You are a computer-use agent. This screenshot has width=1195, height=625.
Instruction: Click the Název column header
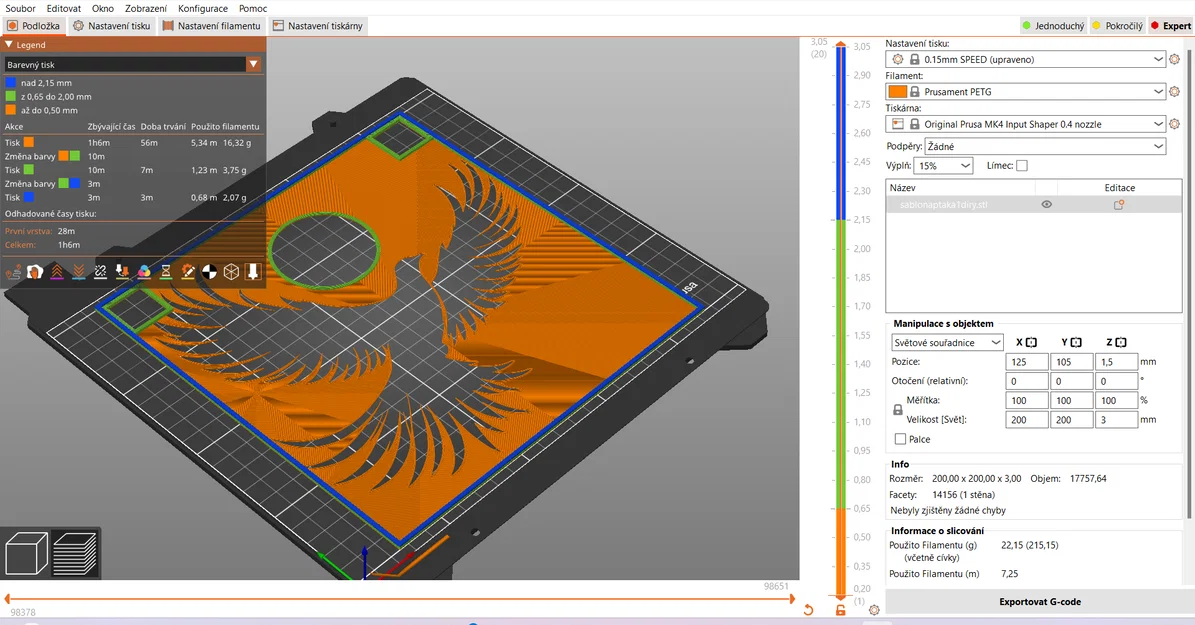pos(960,188)
